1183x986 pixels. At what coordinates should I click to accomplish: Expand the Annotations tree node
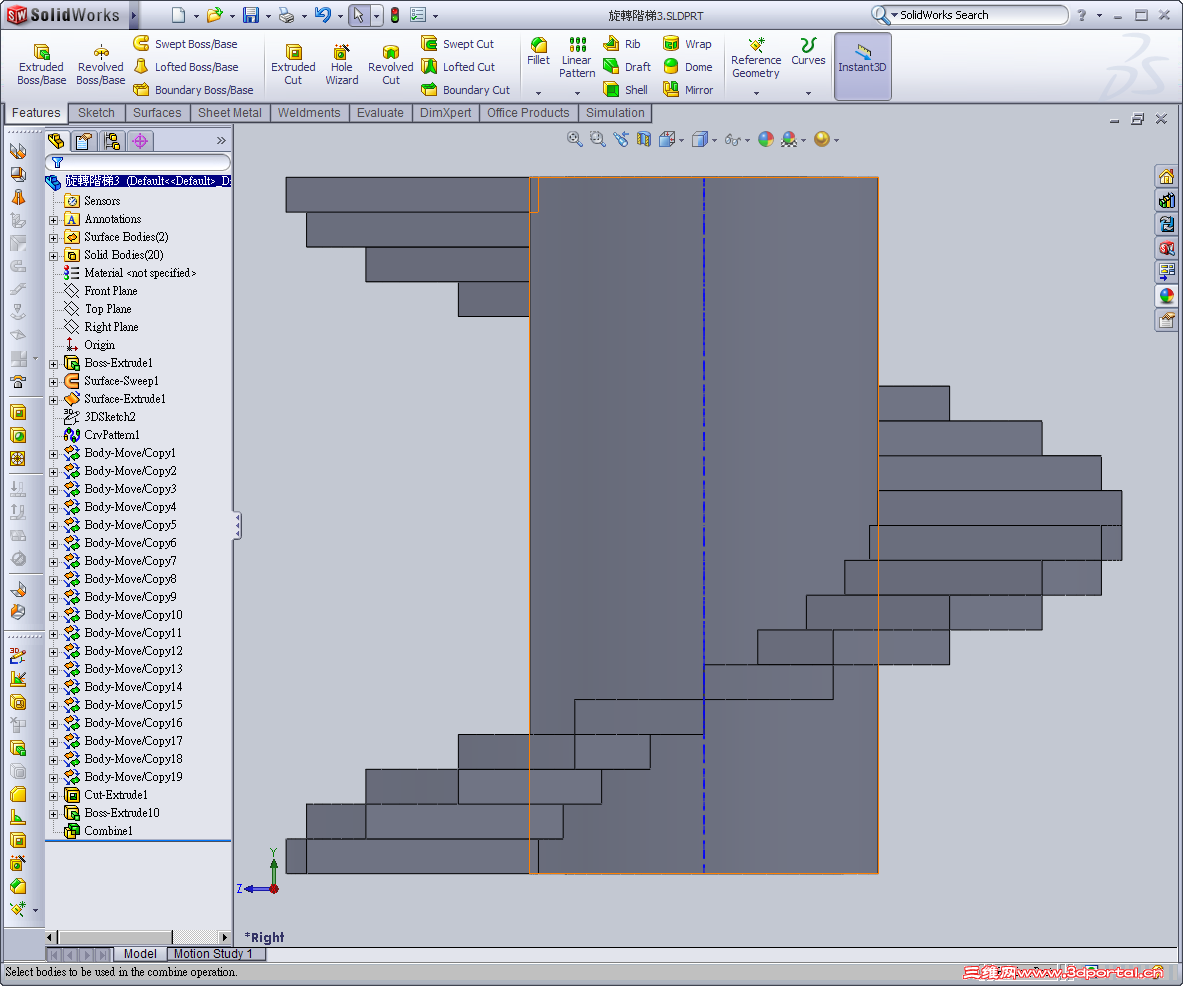pyautogui.click(x=54, y=220)
